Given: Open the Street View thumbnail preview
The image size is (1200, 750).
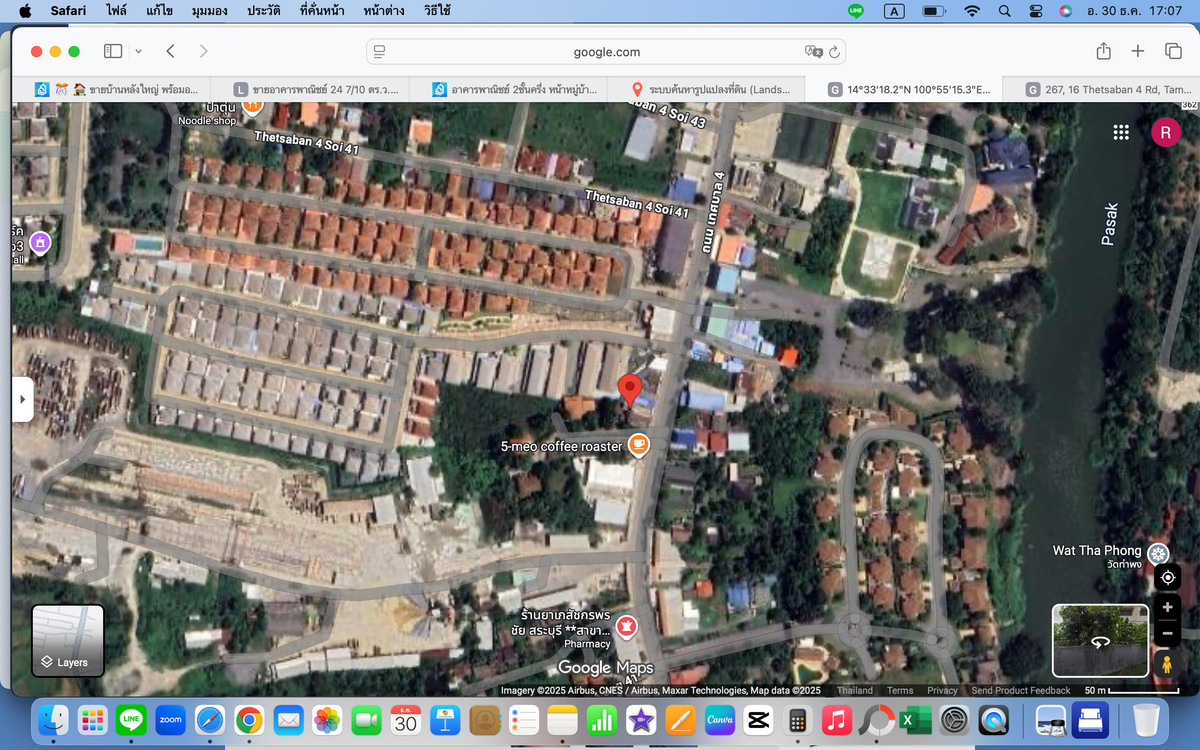Looking at the screenshot, I should coord(1099,641).
